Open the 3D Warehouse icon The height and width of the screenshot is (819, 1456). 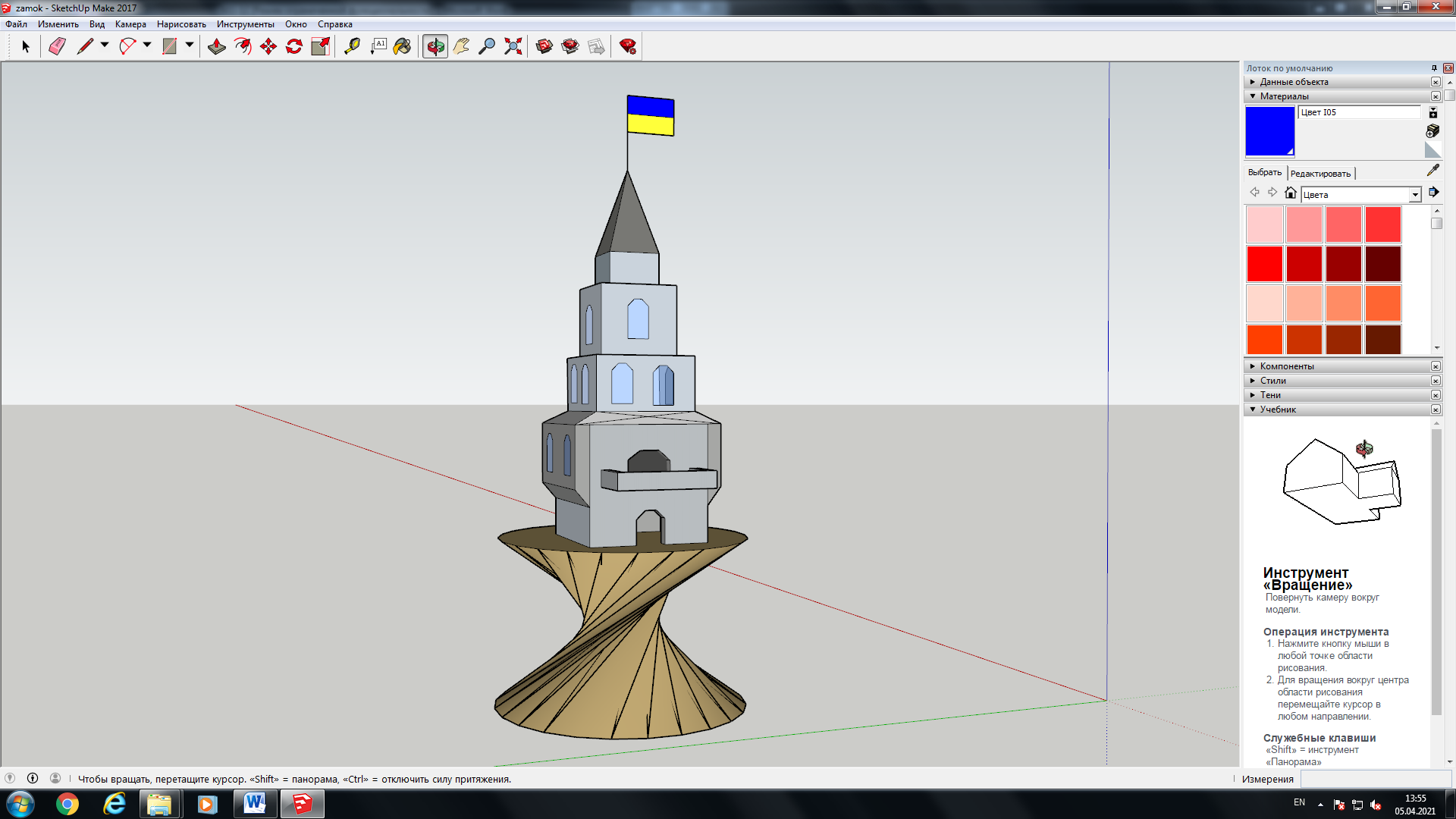point(544,47)
